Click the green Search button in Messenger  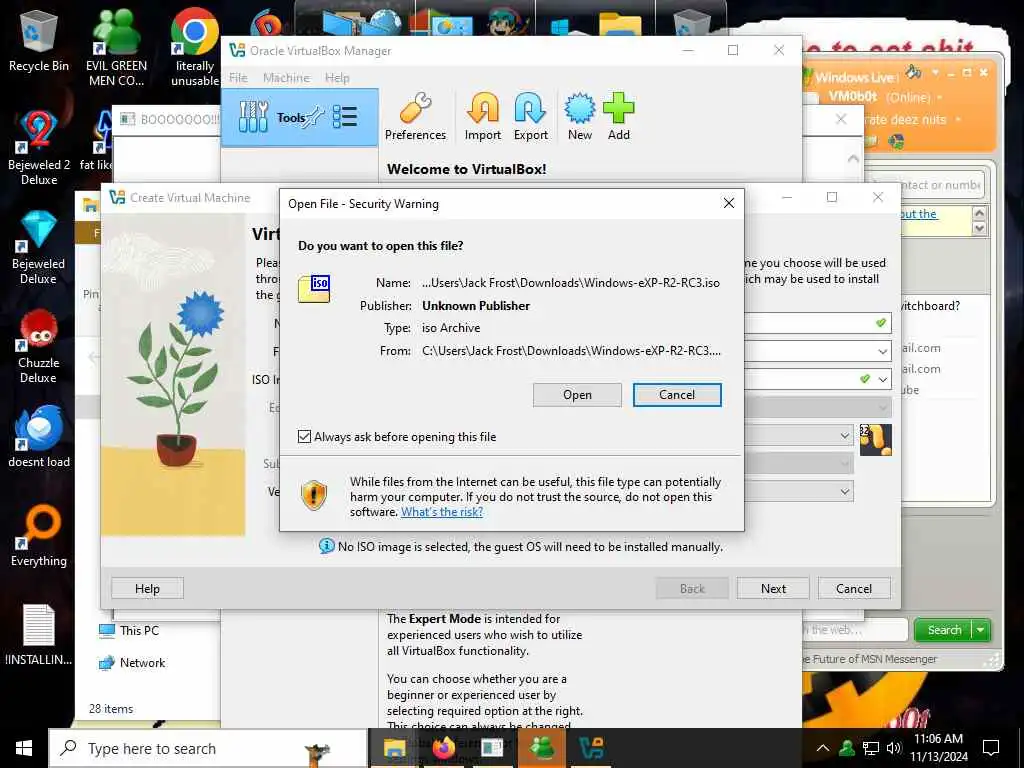point(944,630)
